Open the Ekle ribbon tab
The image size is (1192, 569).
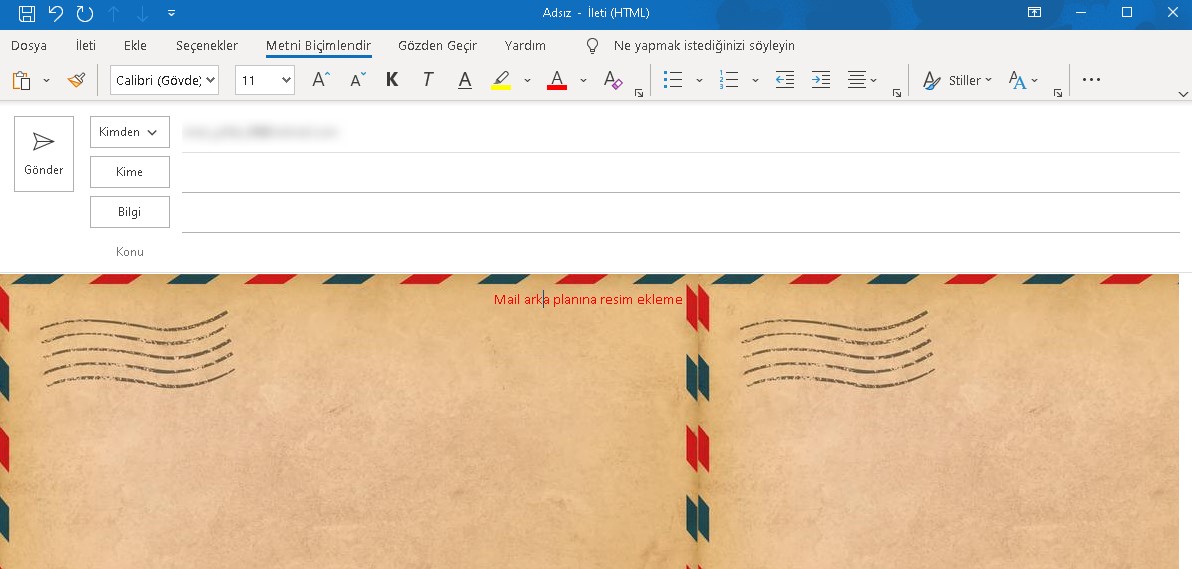[135, 46]
